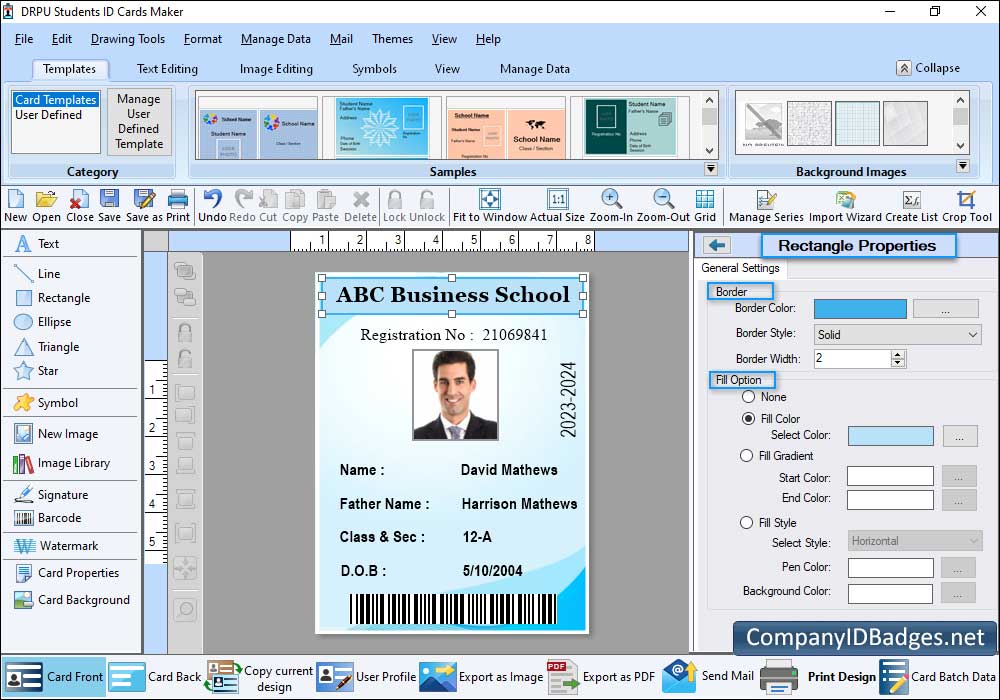The width and height of the screenshot is (1000, 700).
Task: Click Save as toolbar icon
Action: tap(145, 205)
